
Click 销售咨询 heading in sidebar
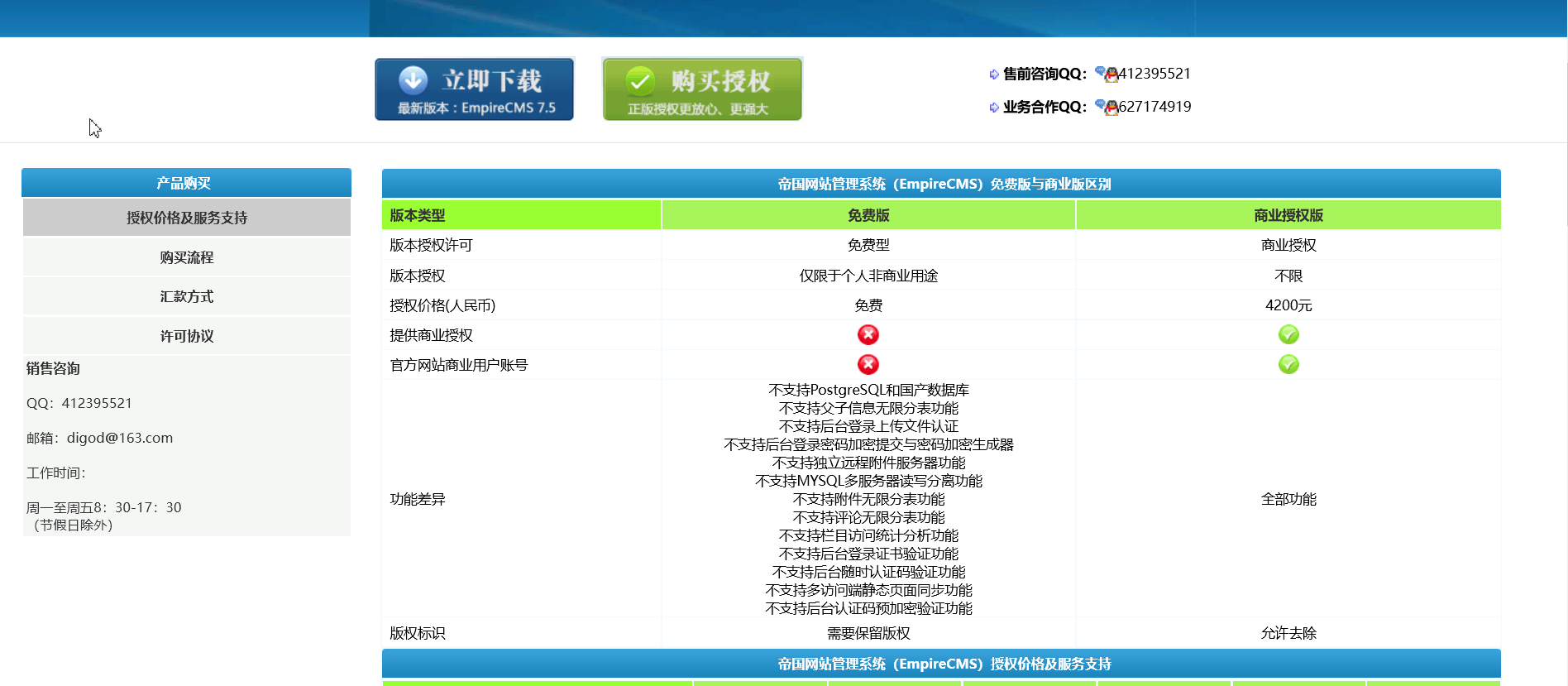point(53,368)
